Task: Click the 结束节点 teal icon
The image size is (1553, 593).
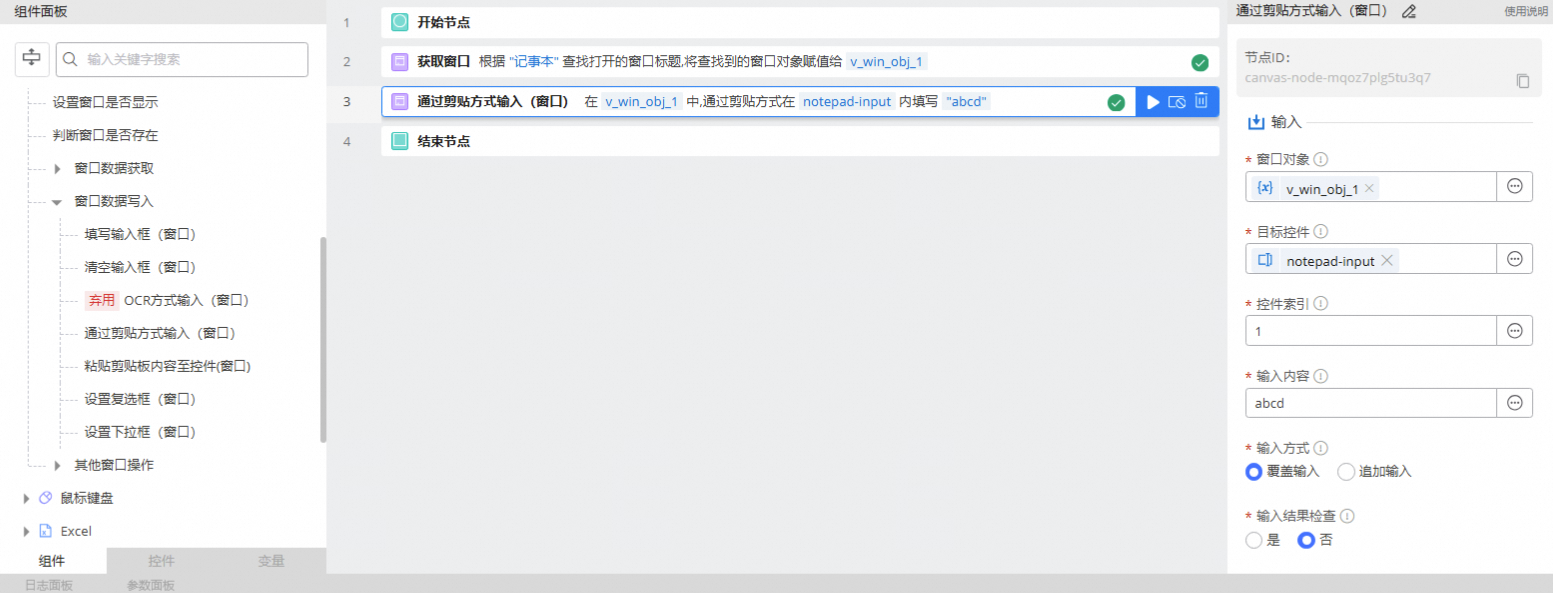Action: 400,141
